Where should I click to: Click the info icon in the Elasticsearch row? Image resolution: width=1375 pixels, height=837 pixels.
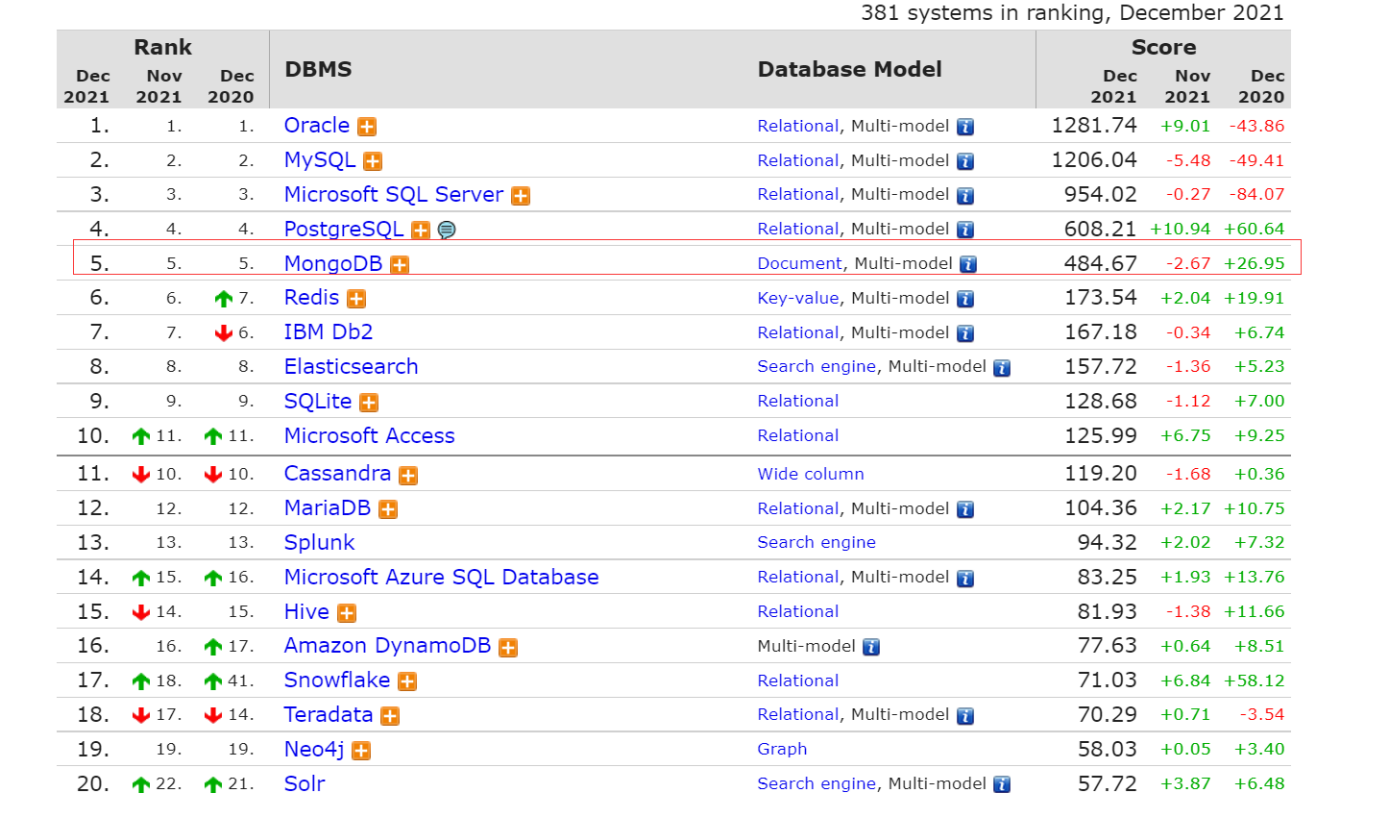coord(1002,368)
